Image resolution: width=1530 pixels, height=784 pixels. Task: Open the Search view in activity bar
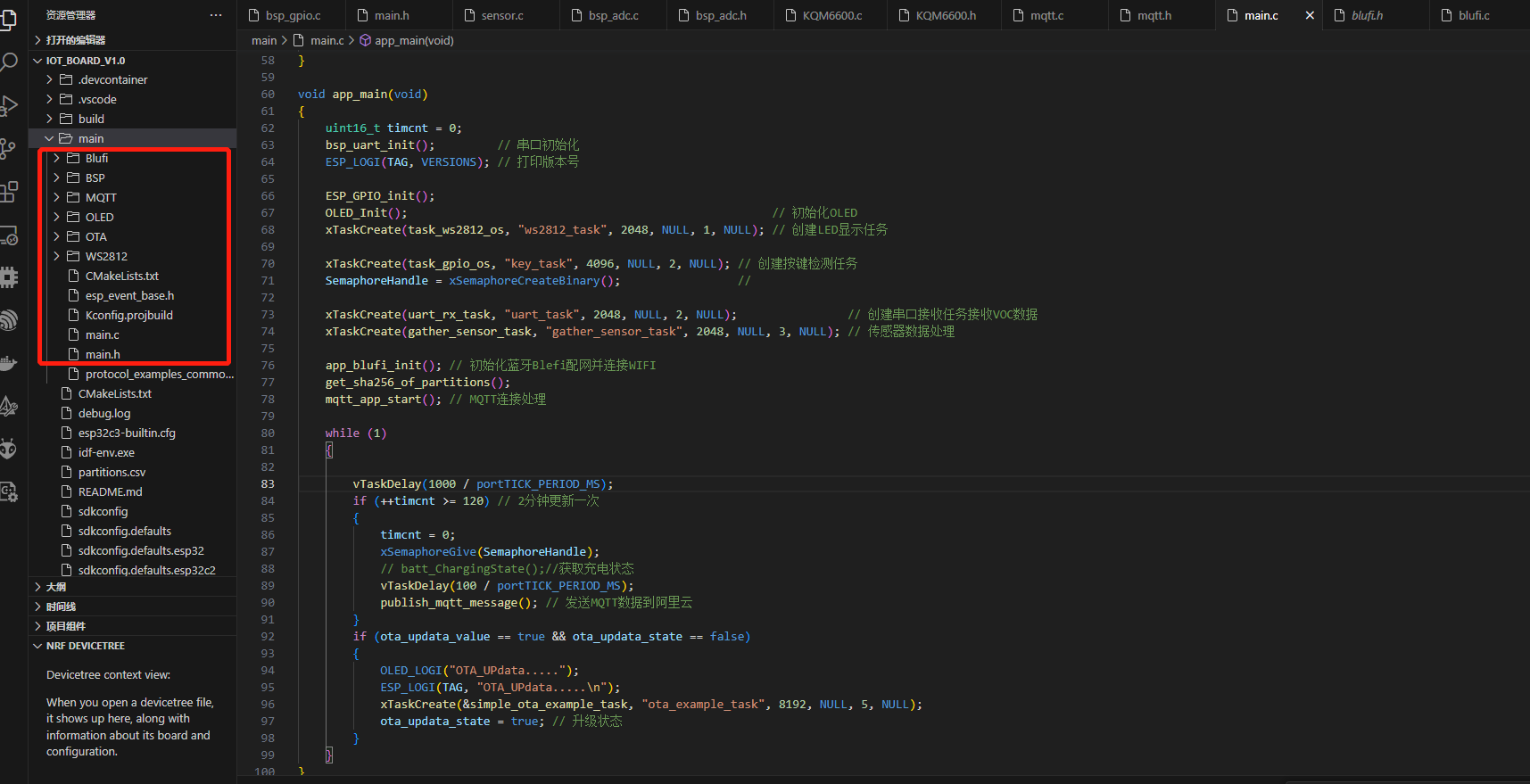click(x=8, y=62)
